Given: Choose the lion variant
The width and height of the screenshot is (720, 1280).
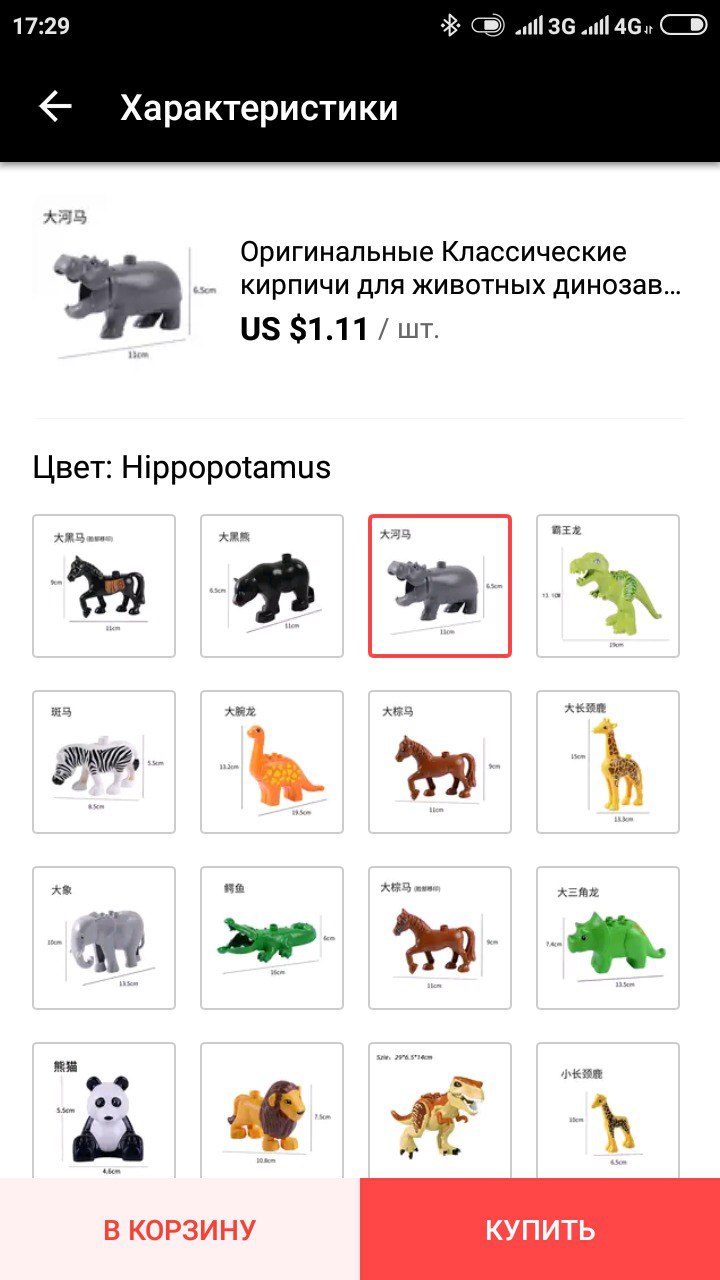Looking at the screenshot, I should coord(272,1110).
